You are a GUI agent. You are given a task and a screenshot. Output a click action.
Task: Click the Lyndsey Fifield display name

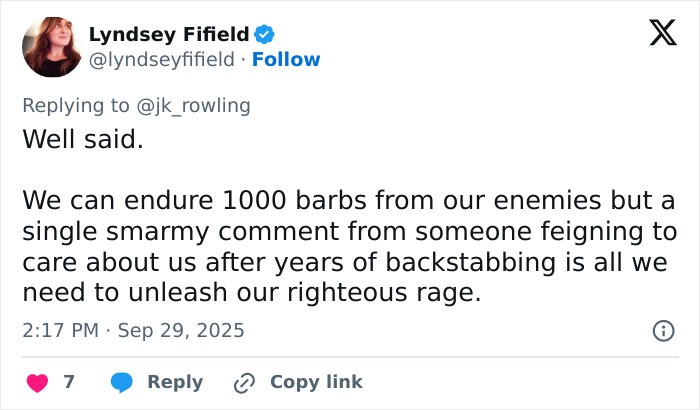[167, 33]
